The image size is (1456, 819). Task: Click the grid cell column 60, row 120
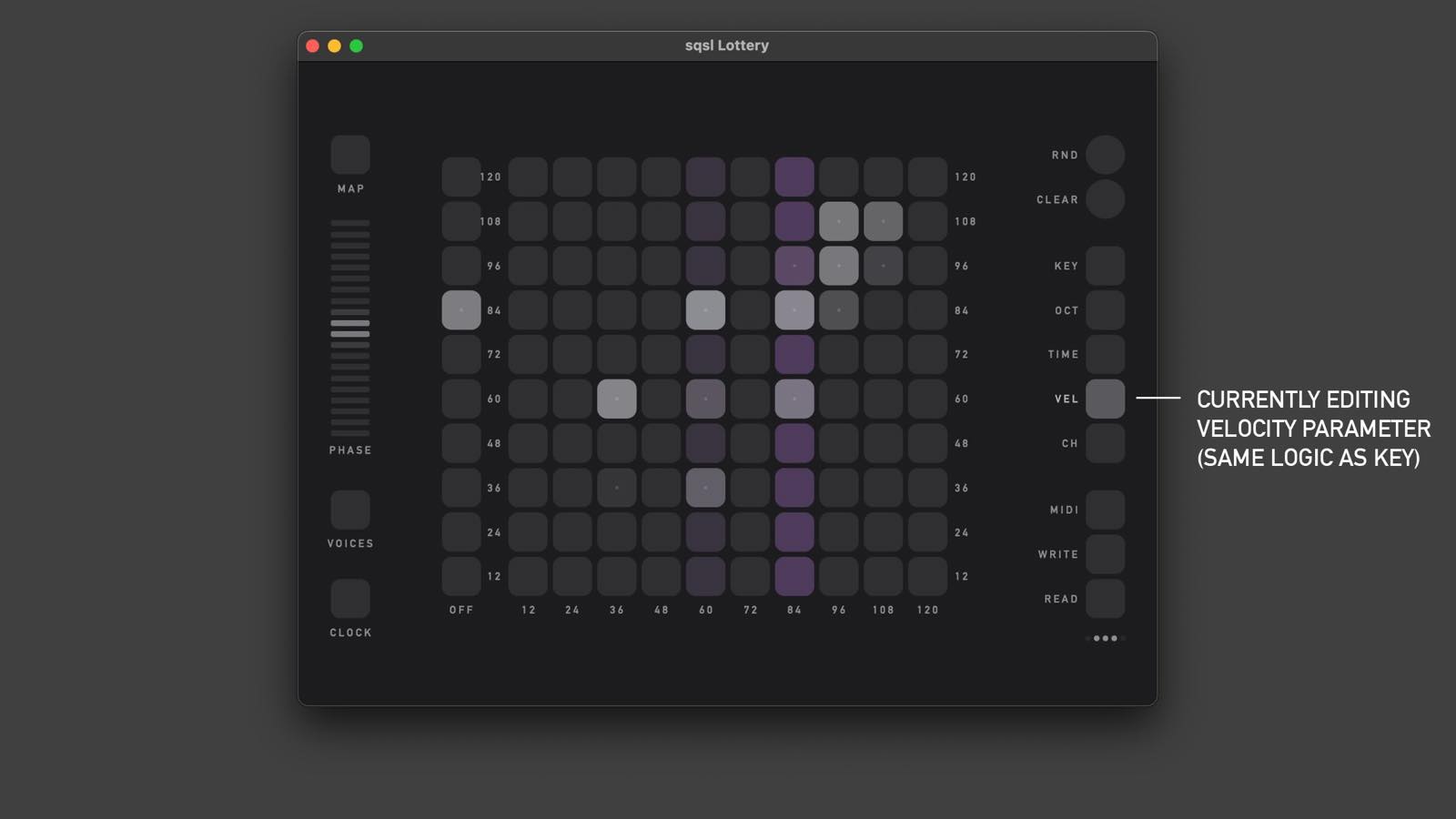[705, 177]
